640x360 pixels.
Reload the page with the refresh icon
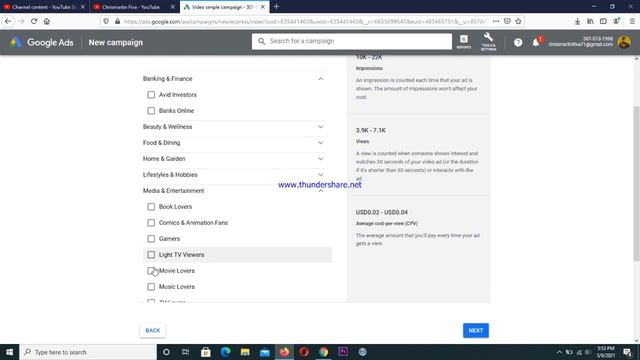point(34,21)
